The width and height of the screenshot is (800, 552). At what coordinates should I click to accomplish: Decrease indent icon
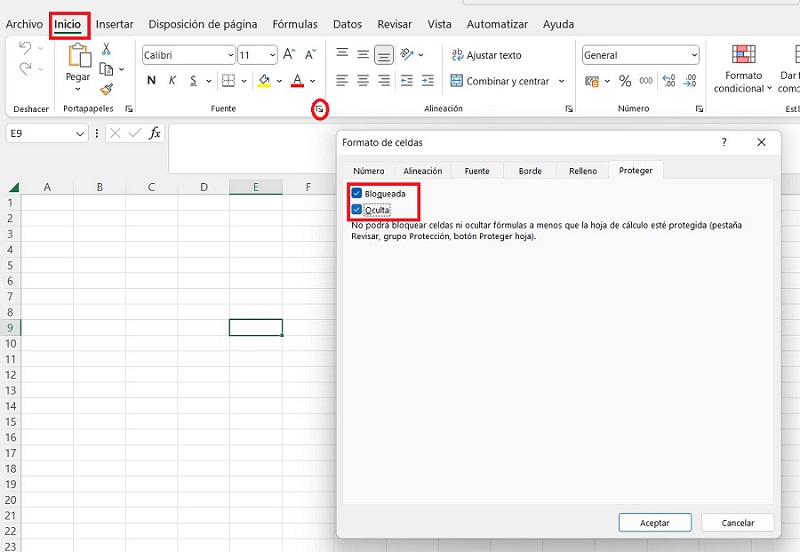click(x=407, y=81)
